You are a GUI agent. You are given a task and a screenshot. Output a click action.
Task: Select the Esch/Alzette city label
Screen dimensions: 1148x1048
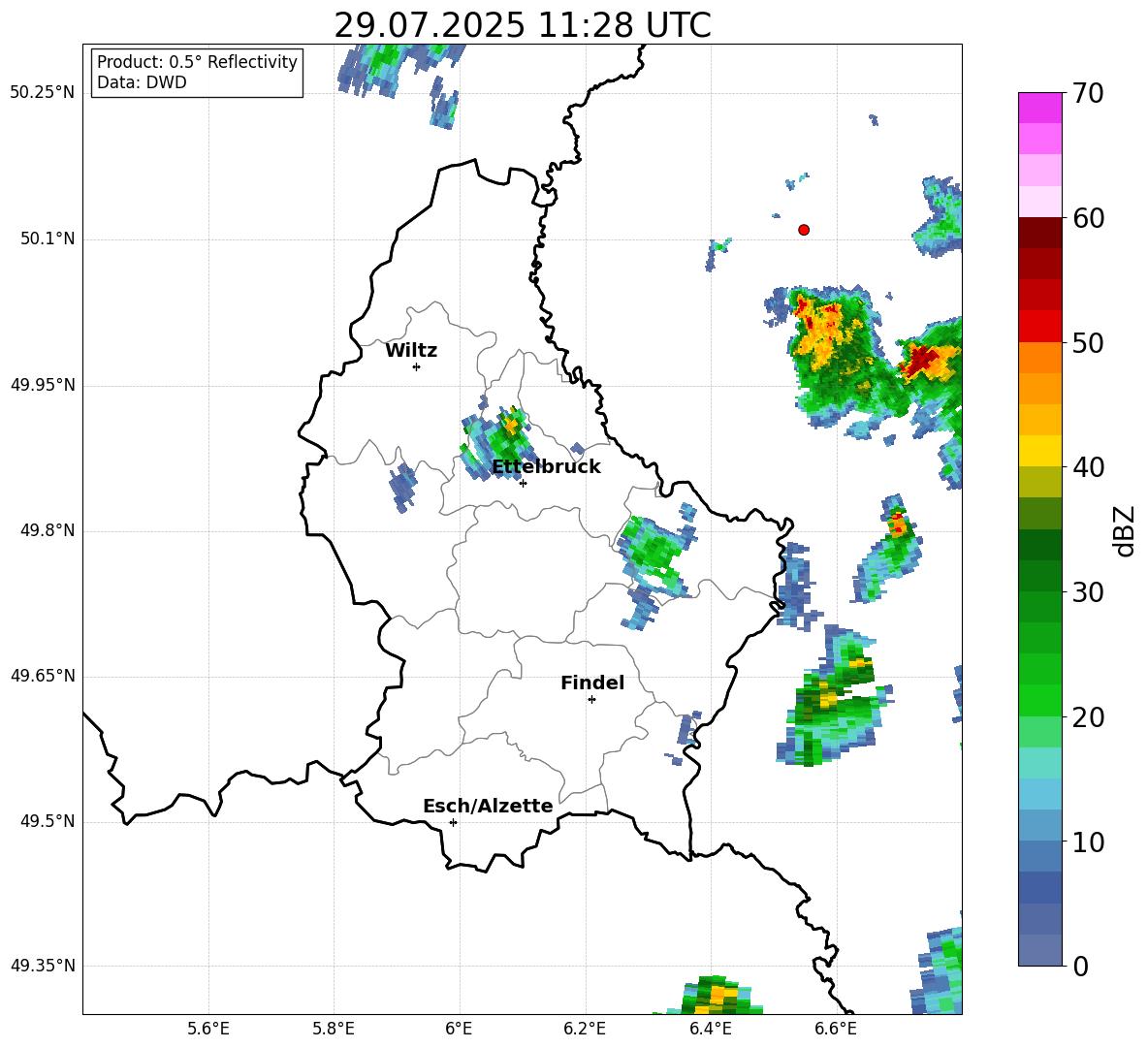click(488, 806)
